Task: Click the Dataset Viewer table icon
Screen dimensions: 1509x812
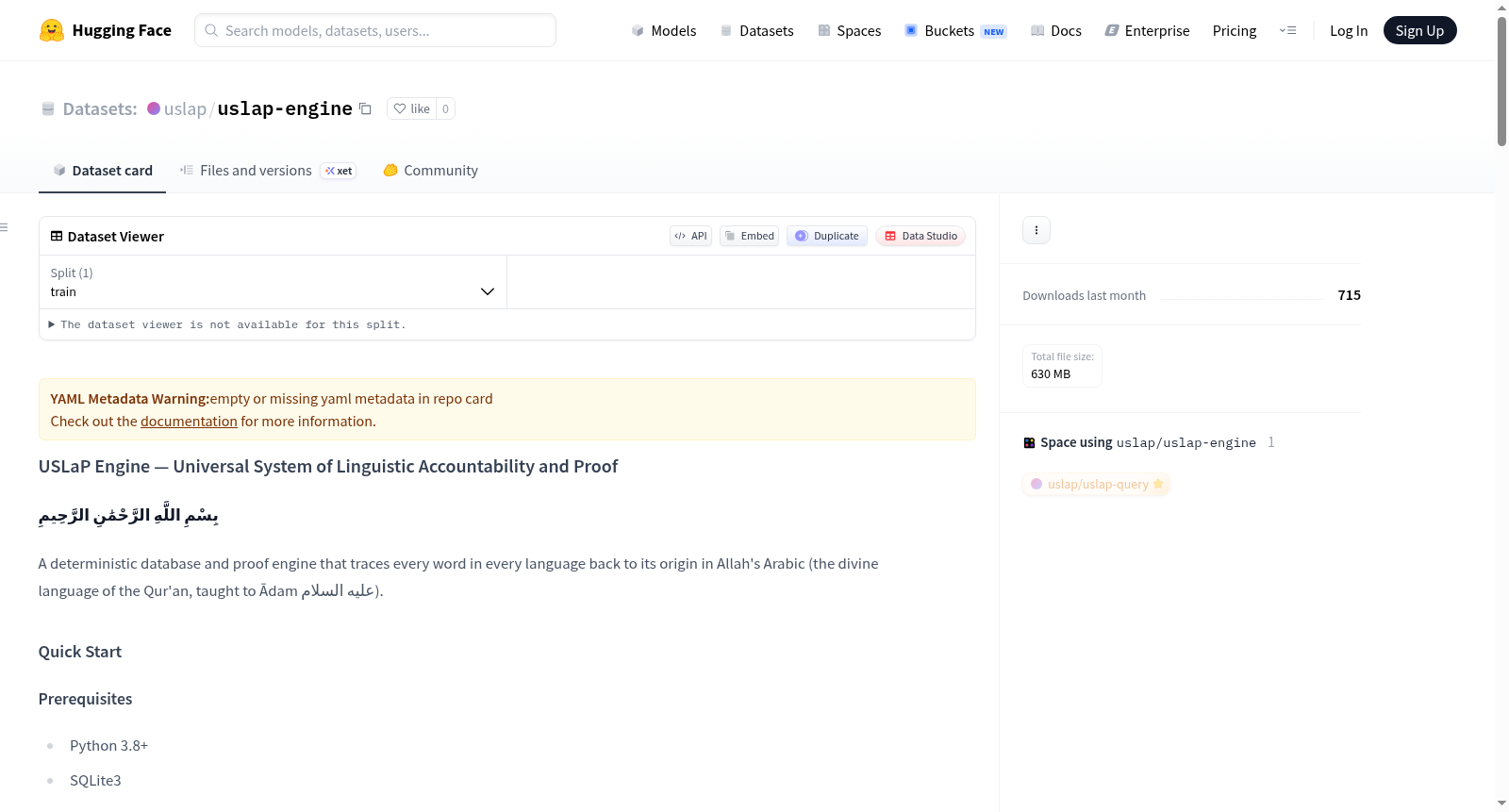Action: pos(57,236)
